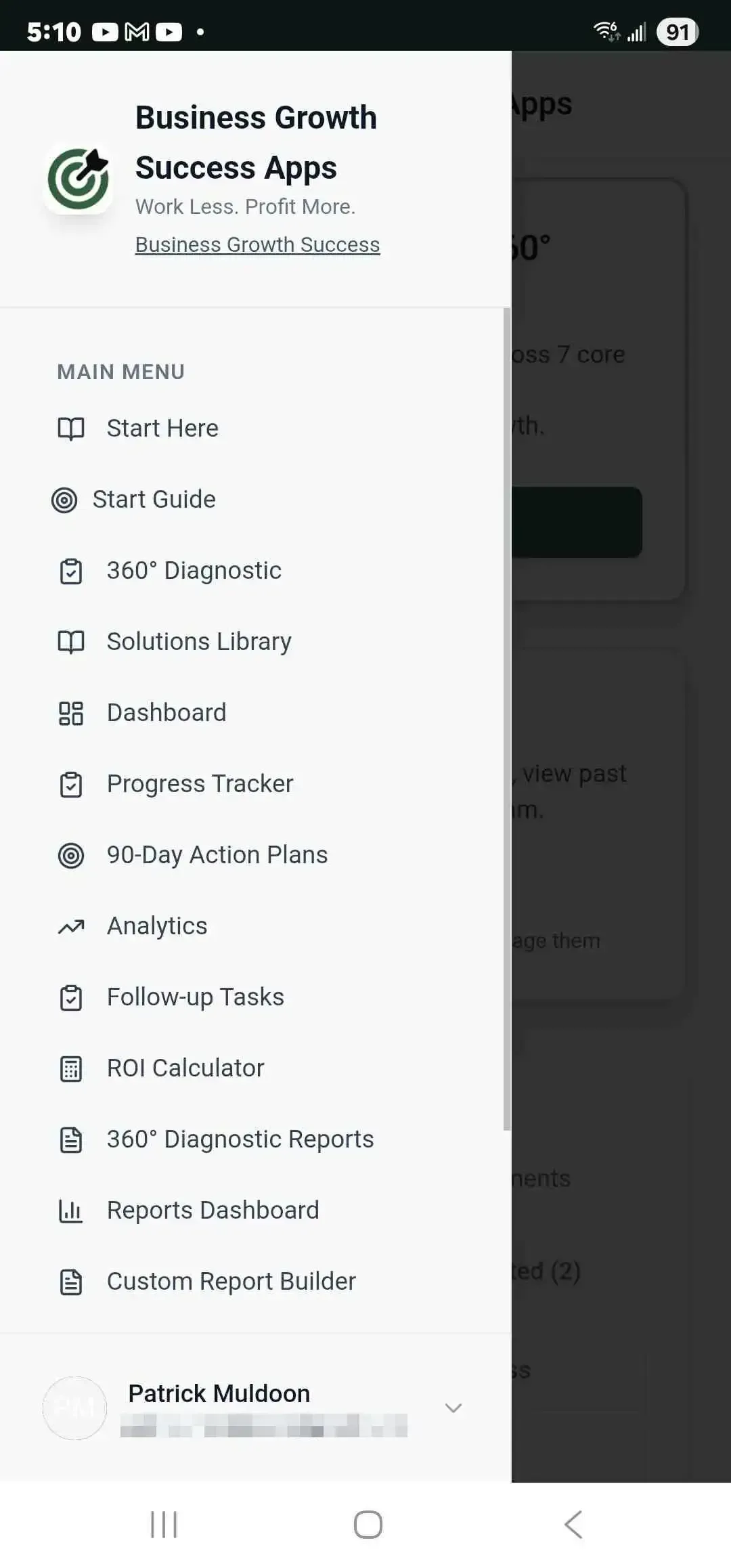
Task: Click the target icon next to Start Guide
Action: click(64, 500)
